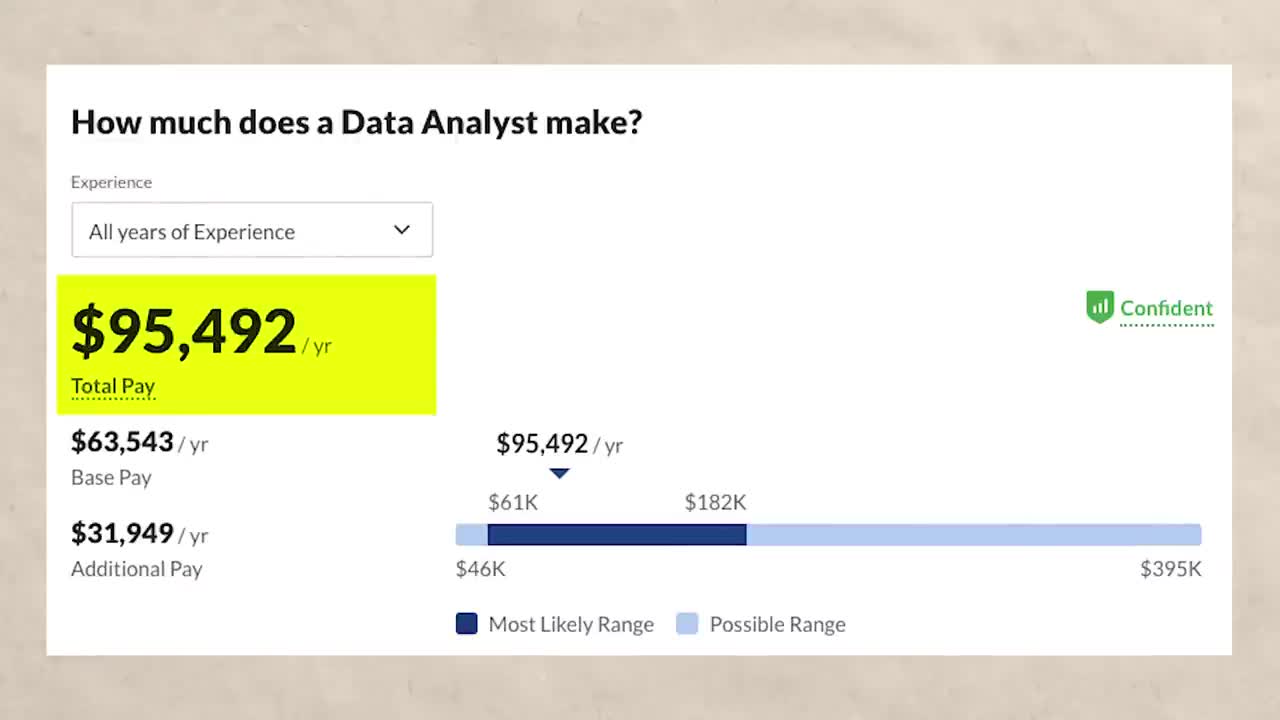
Task: Click the Most Likely Range legend label
Action: (571, 624)
